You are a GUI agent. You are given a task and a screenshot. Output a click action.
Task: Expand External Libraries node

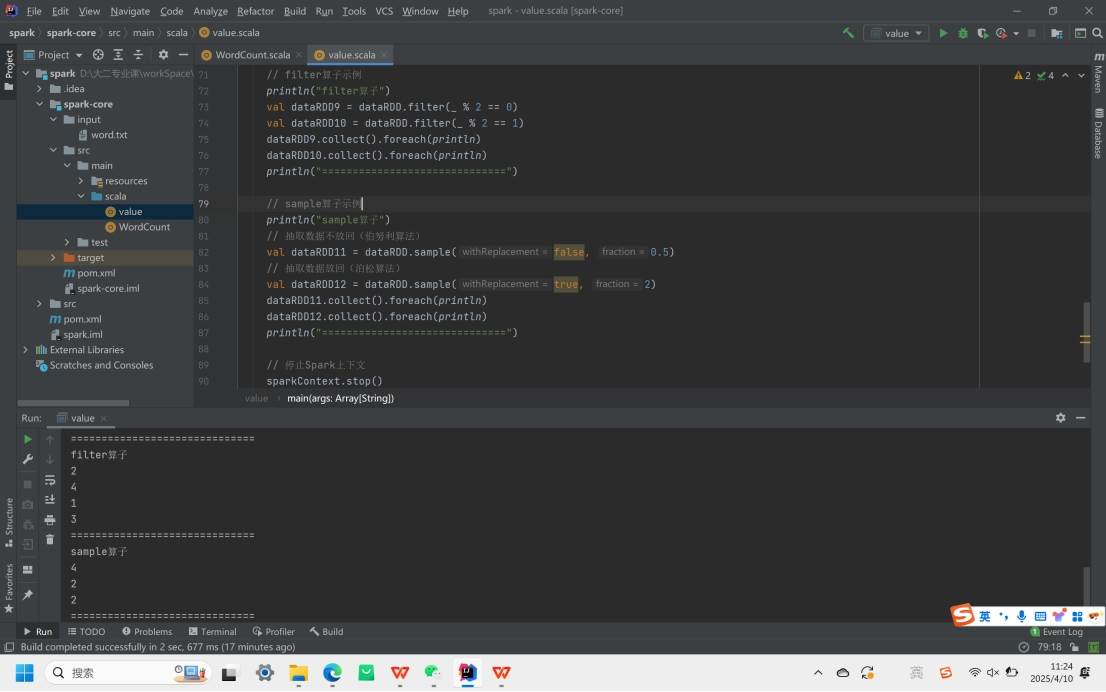(25, 350)
